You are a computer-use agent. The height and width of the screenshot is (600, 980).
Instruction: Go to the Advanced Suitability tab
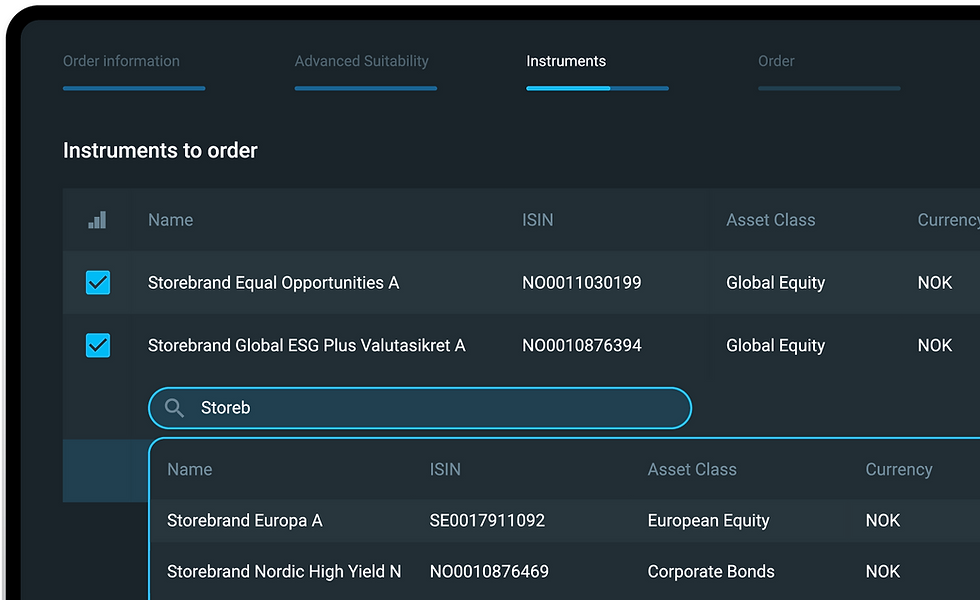tap(362, 61)
